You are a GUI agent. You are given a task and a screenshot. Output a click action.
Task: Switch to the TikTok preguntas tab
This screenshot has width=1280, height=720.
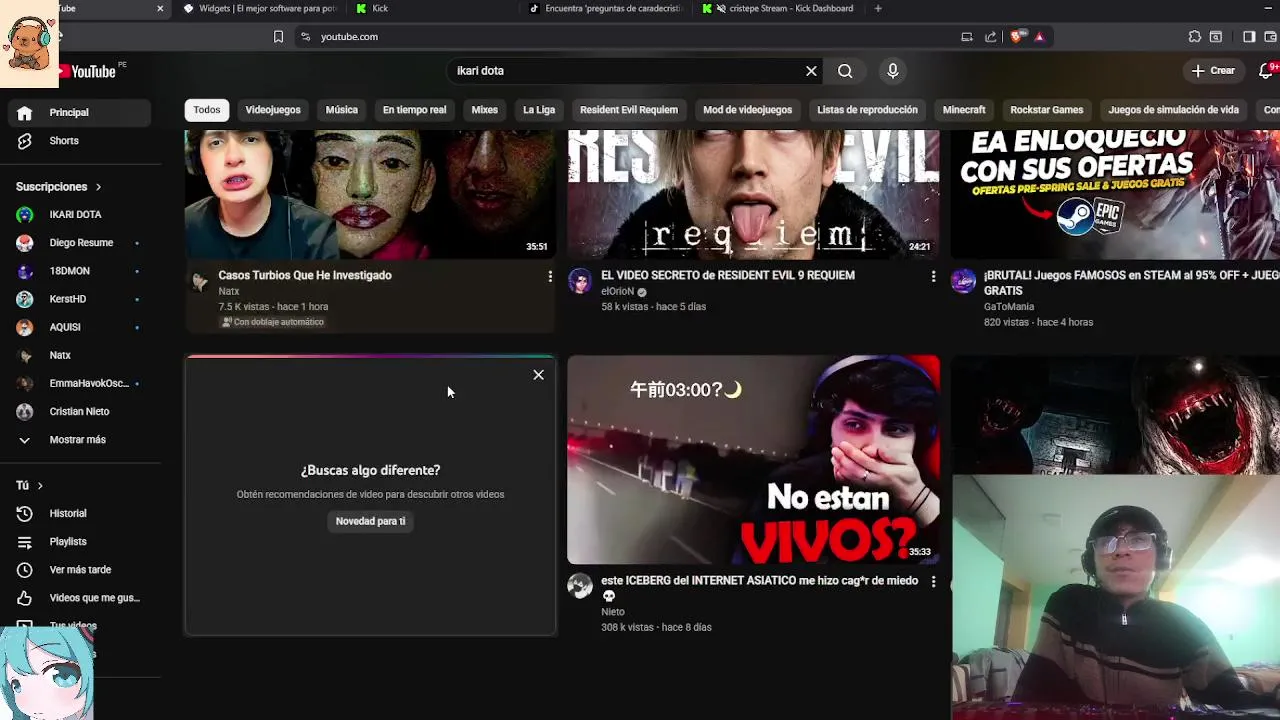tap(606, 9)
